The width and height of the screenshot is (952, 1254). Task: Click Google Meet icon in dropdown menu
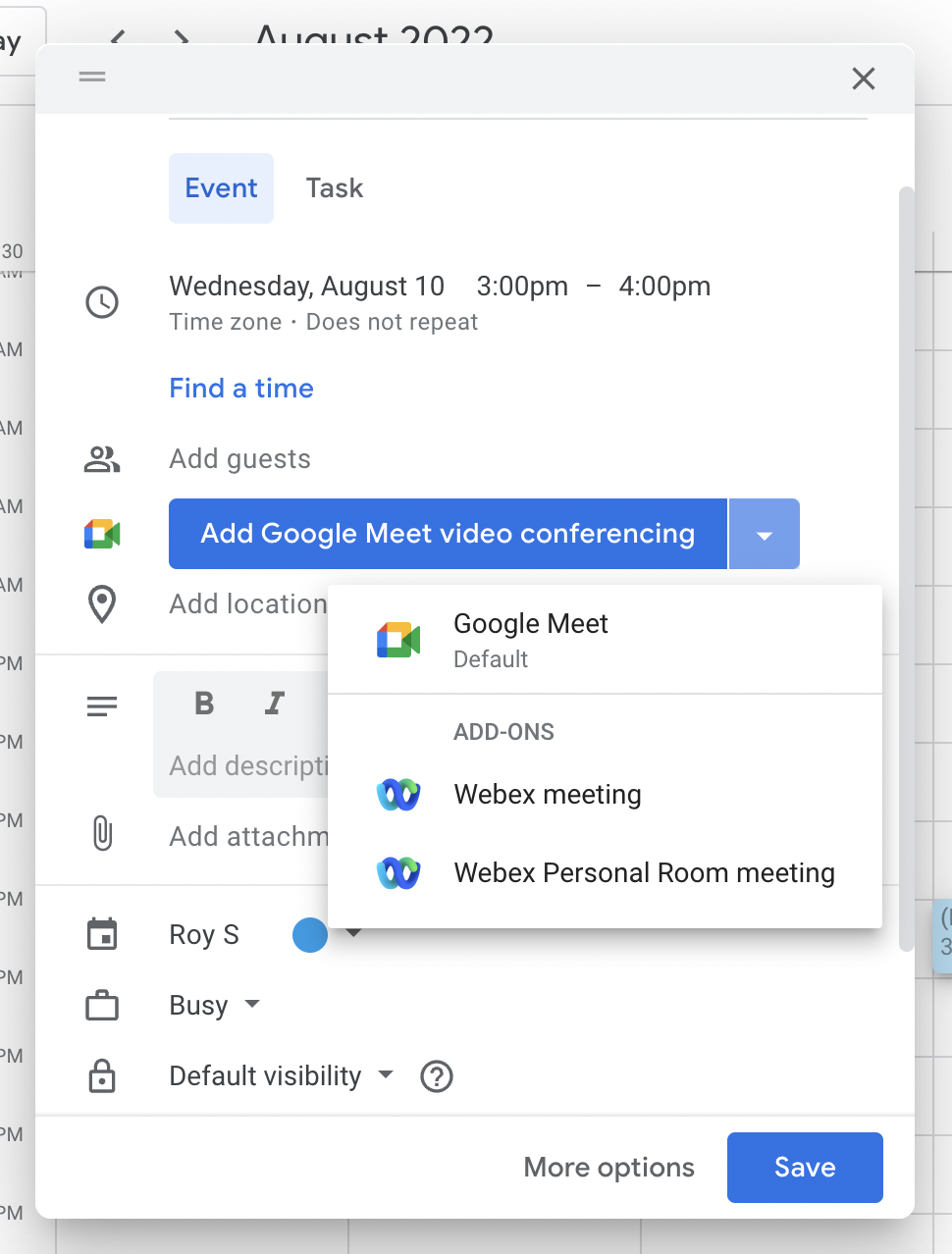pyautogui.click(x=398, y=640)
